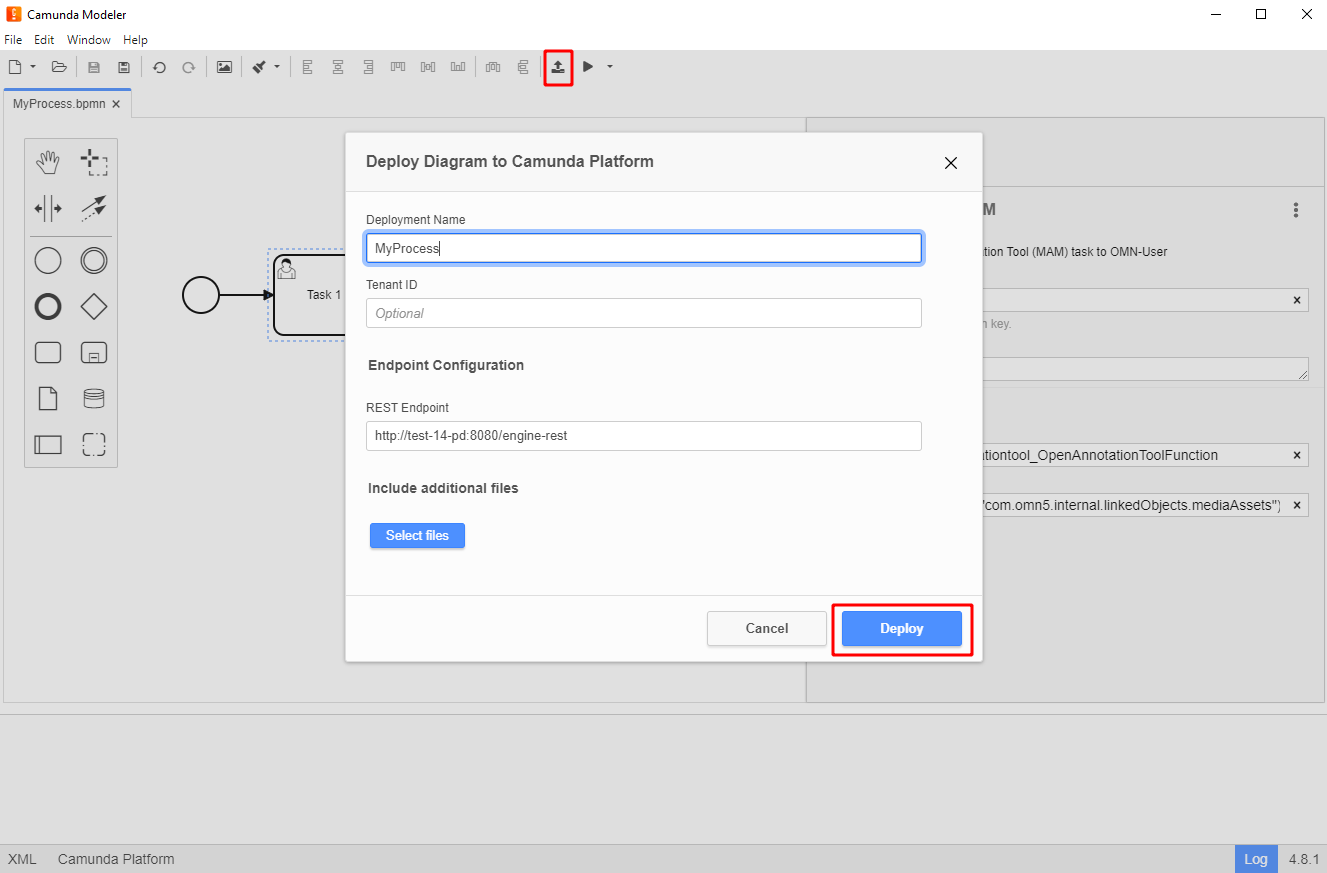Close the Deploy Diagram dialog

[951, 163]
